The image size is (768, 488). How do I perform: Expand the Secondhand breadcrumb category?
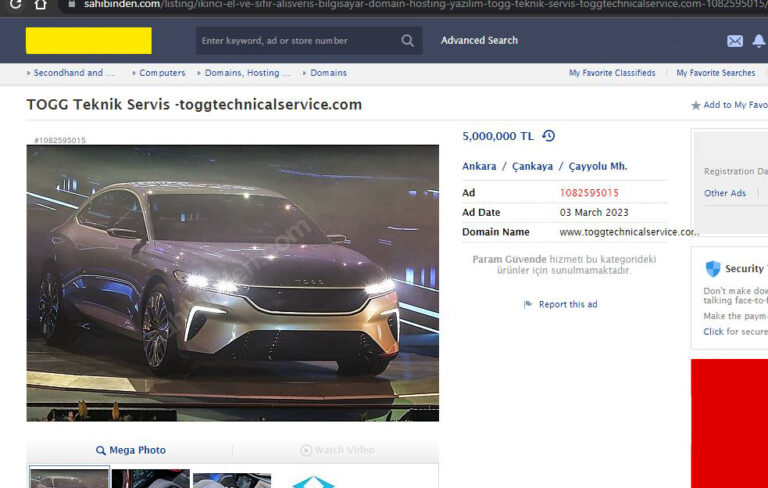(68, 73)
